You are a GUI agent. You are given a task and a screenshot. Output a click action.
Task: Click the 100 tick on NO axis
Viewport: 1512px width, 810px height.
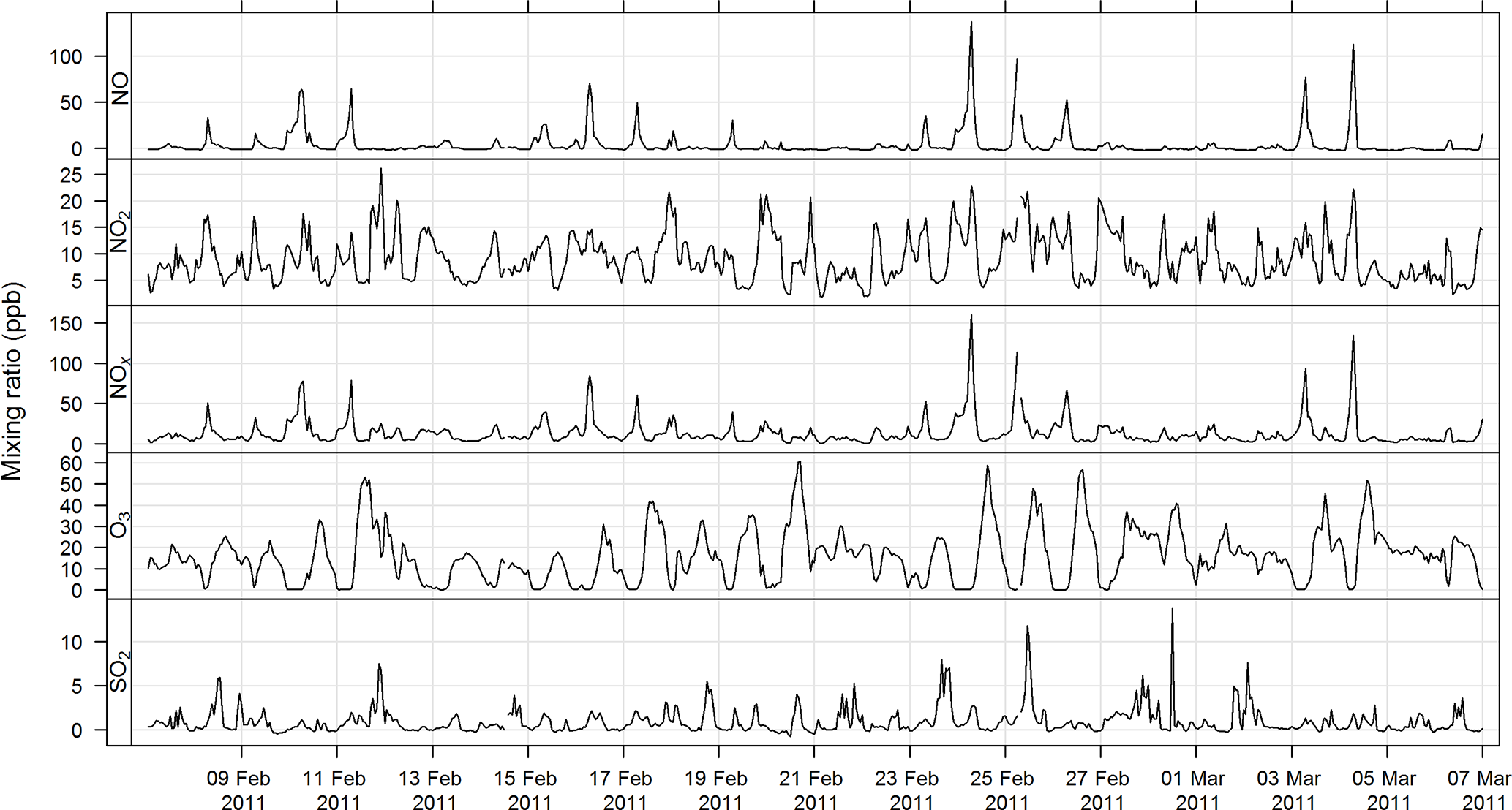(x=66, y=57)
